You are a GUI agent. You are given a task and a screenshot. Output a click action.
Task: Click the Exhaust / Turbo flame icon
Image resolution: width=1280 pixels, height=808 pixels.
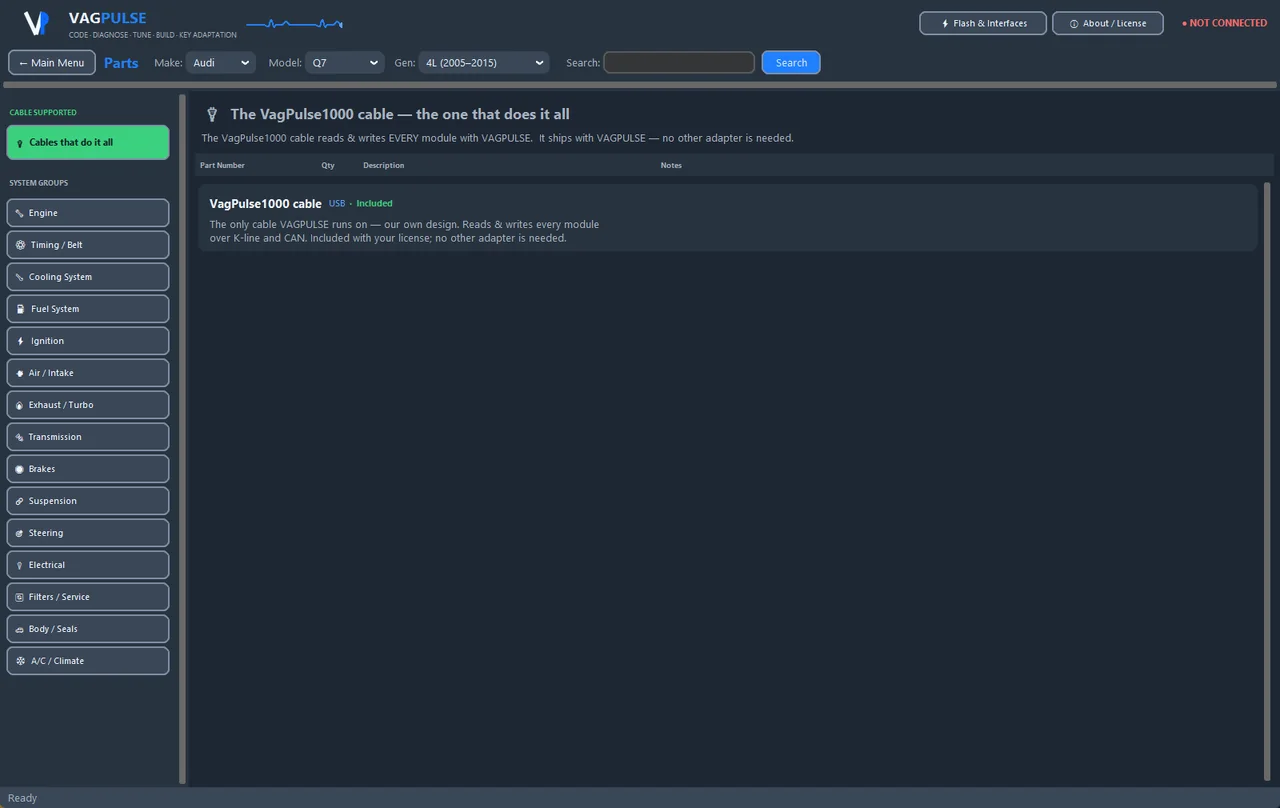point(20,405)
